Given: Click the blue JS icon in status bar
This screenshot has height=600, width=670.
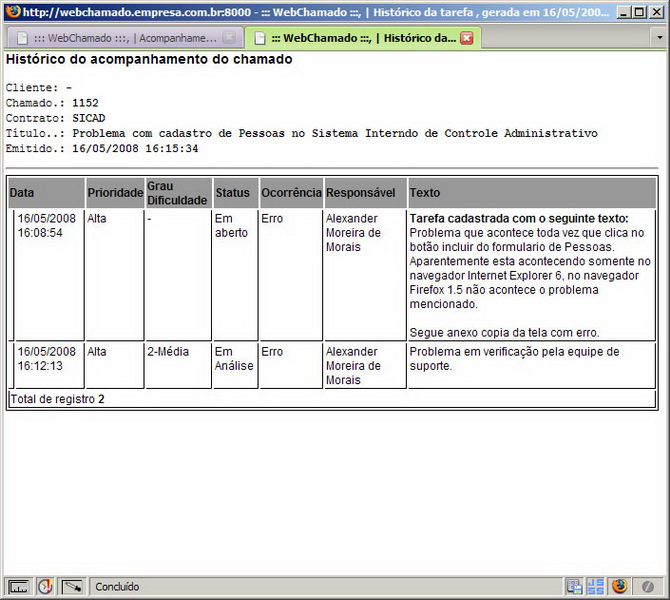Looking at the screenshot, I should (x=596, y=587).
